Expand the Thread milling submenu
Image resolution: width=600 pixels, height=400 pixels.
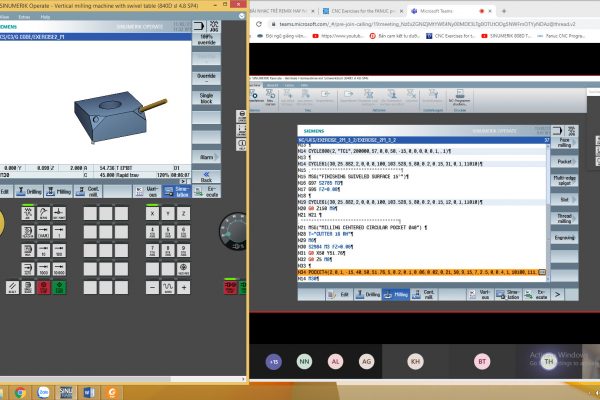566,219
